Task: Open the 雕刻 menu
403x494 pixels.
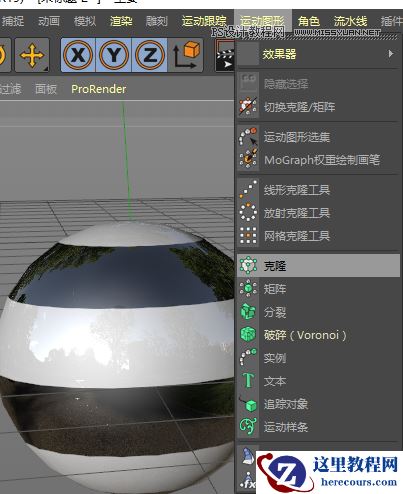Action: tap(157, 21)
